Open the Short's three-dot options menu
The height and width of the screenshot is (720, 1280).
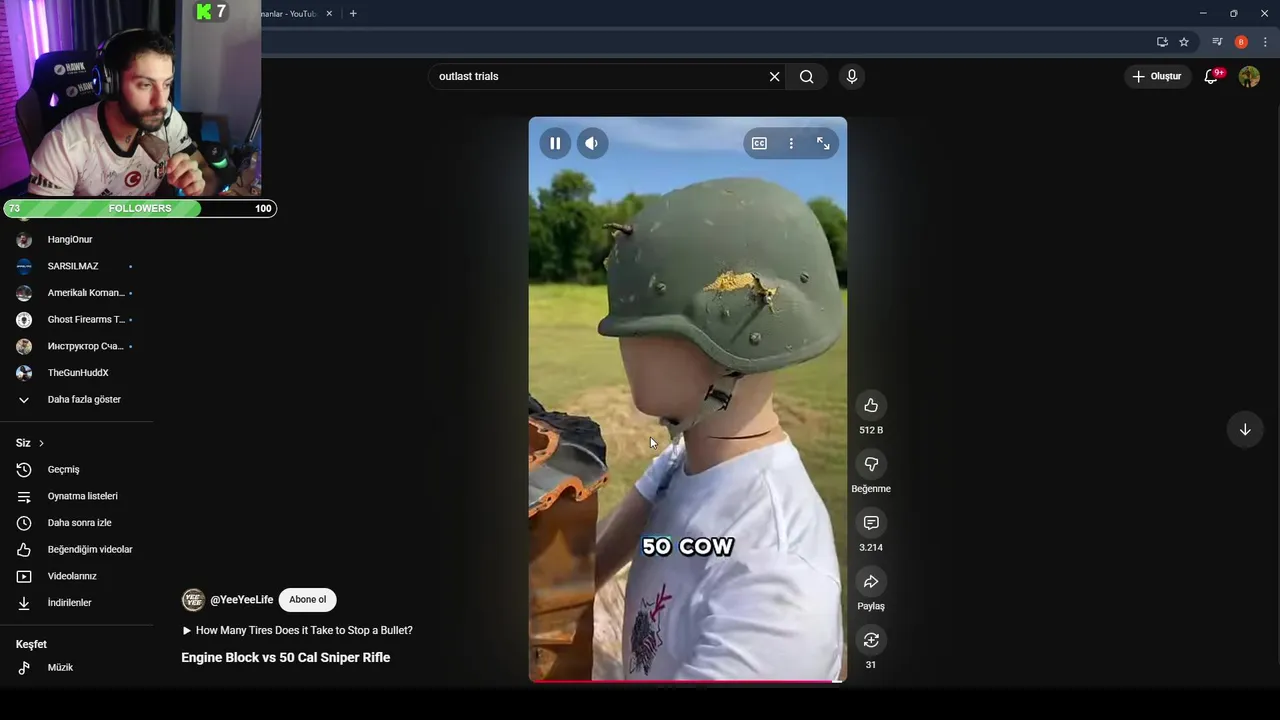click(791, 143)
